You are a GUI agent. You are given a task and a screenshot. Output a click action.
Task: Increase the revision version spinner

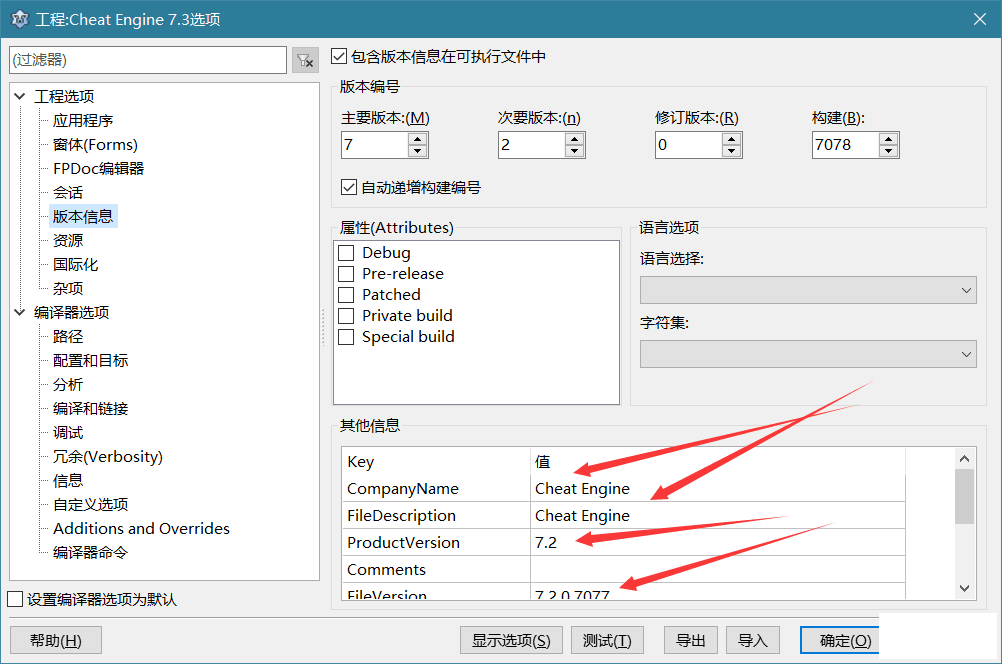[732, 139]
